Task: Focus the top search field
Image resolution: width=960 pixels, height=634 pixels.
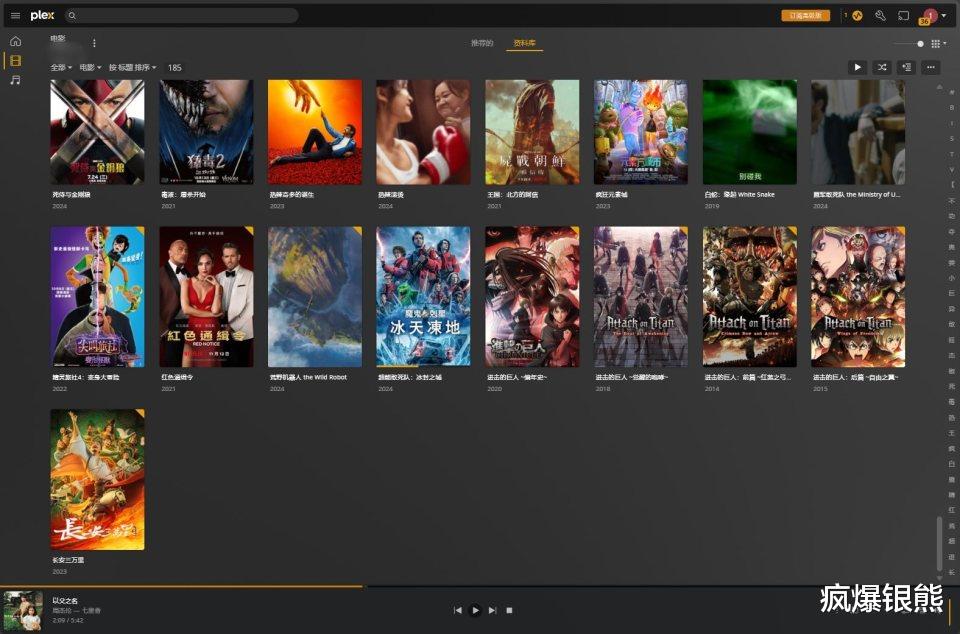Action: coord(181,15)
